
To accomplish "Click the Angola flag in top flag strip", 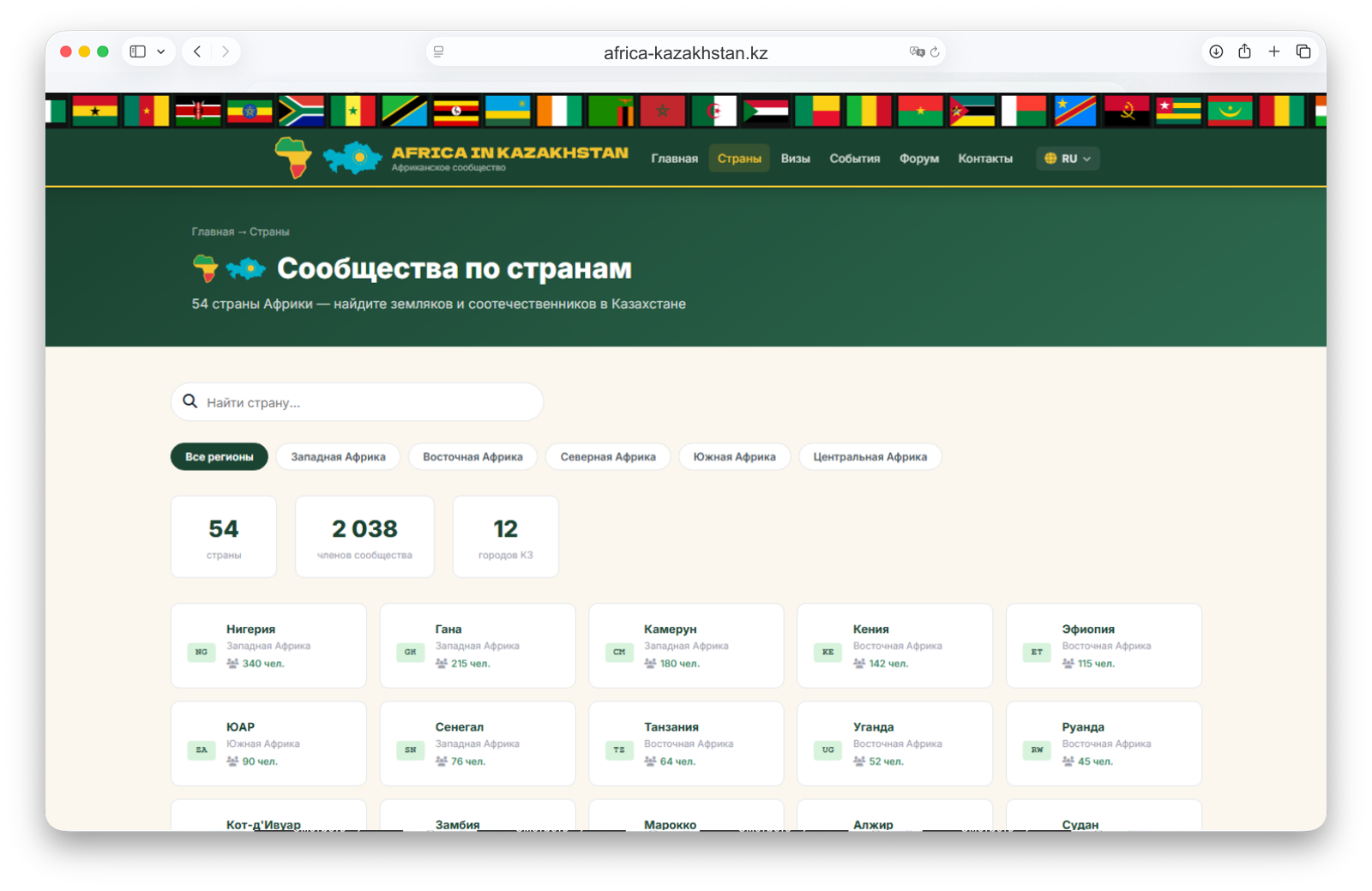I will 1127,111.
